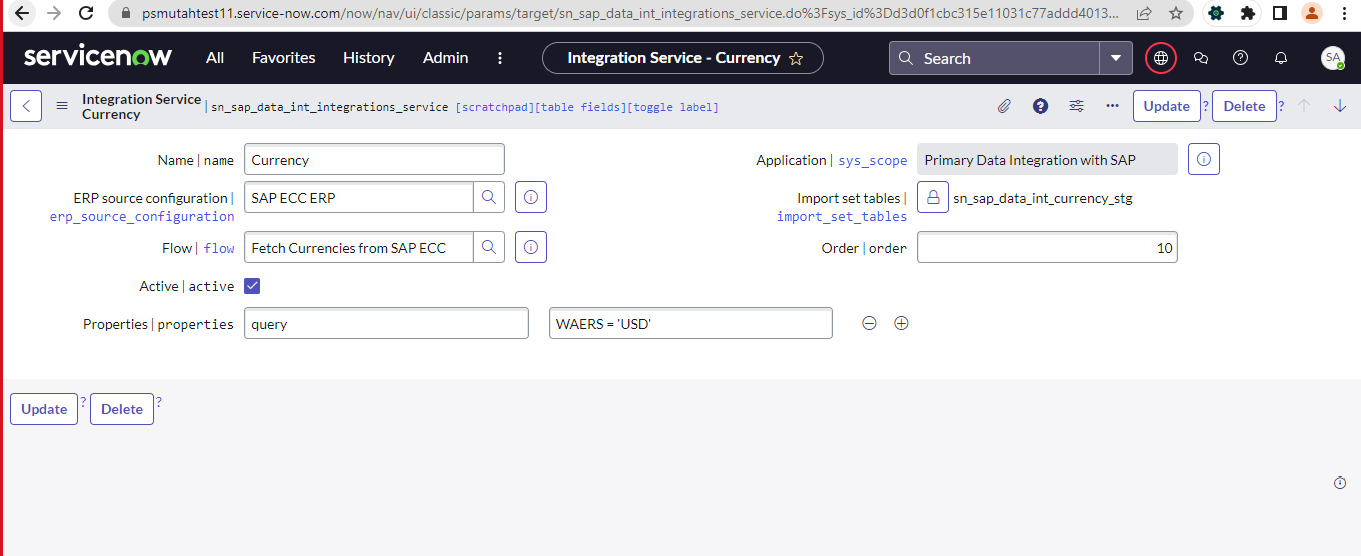Open the globe scope picker icon
This screenshot has width=1361, height=556.
1161,58
